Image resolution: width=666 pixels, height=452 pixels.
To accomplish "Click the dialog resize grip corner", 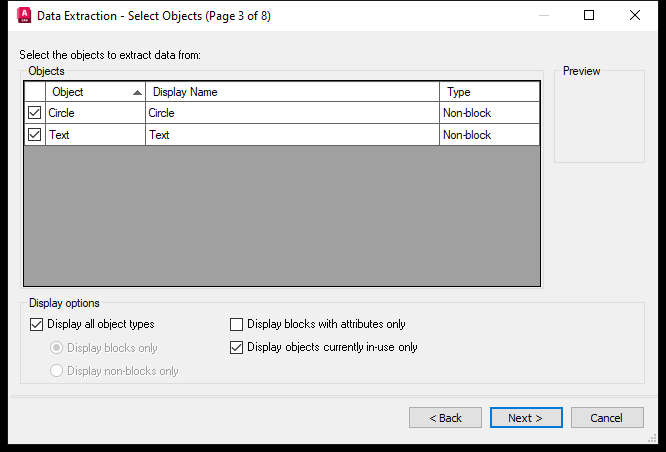I will coord(653,439).
